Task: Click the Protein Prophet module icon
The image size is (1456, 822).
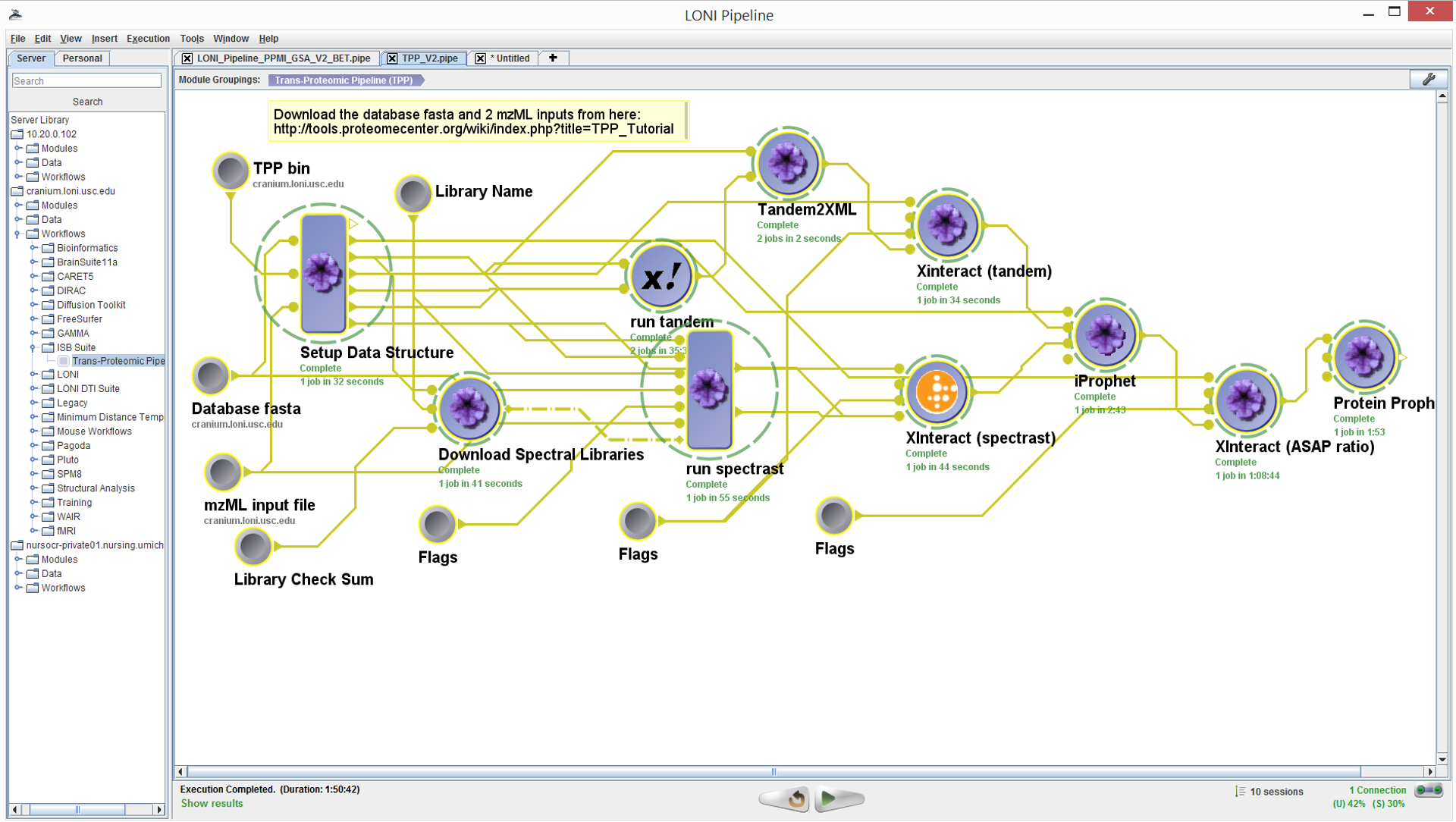Action: (x=1364, y=356)
